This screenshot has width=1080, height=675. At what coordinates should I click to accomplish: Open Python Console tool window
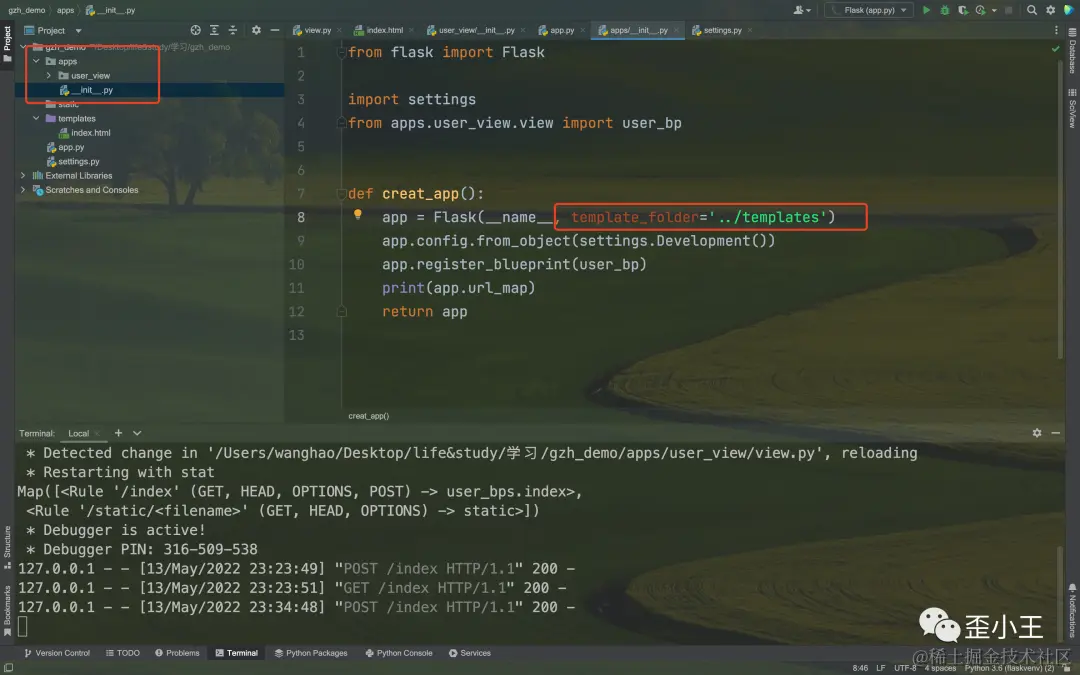[x=399, y=653]
